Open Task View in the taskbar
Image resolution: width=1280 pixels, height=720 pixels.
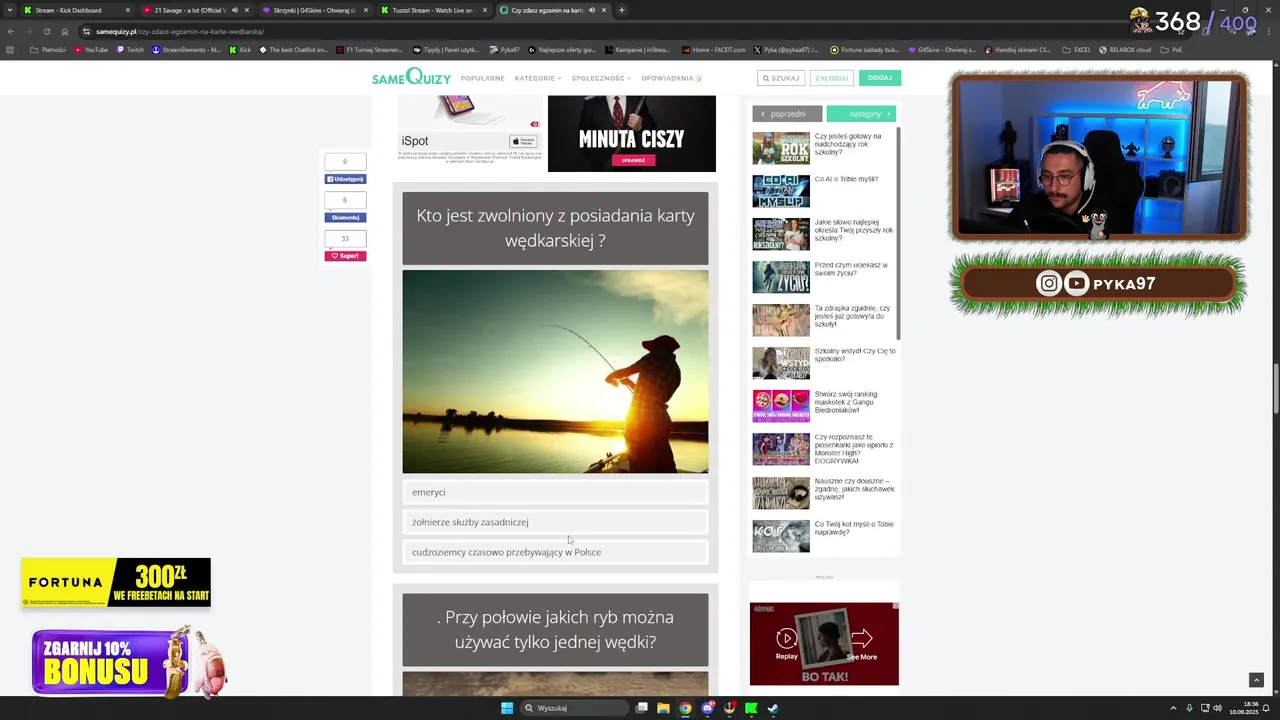tap(642, 708)
